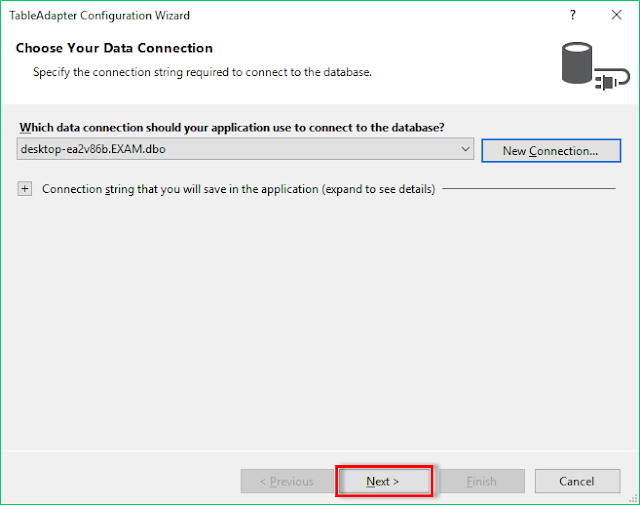The height and width of the screenshot is (505, 640).
Task: Close the TableAdapter Configuration Wizard window
Action: coord(615,16)
